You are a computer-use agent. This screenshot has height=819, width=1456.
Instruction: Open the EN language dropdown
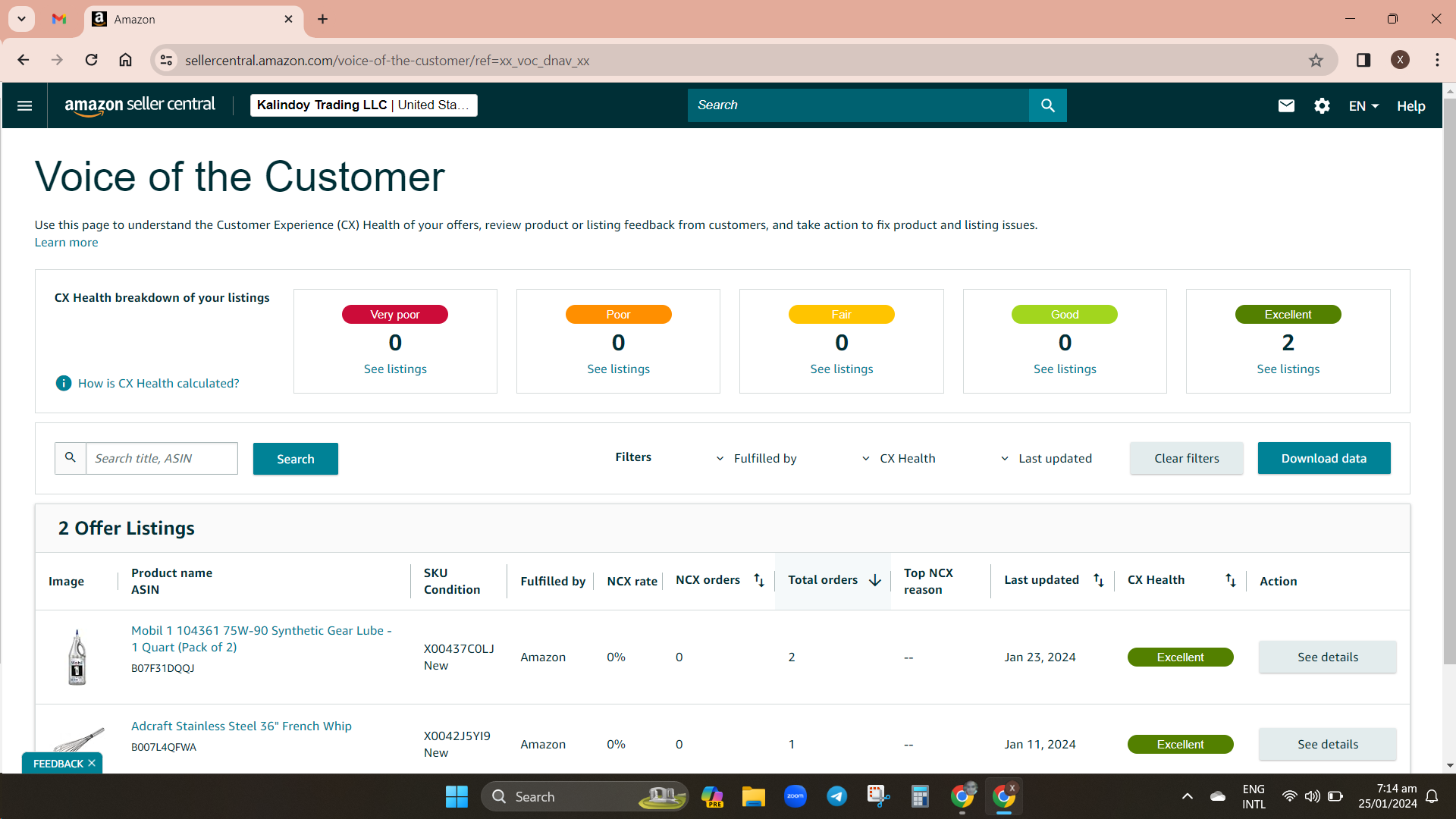tap(1363, 106)
